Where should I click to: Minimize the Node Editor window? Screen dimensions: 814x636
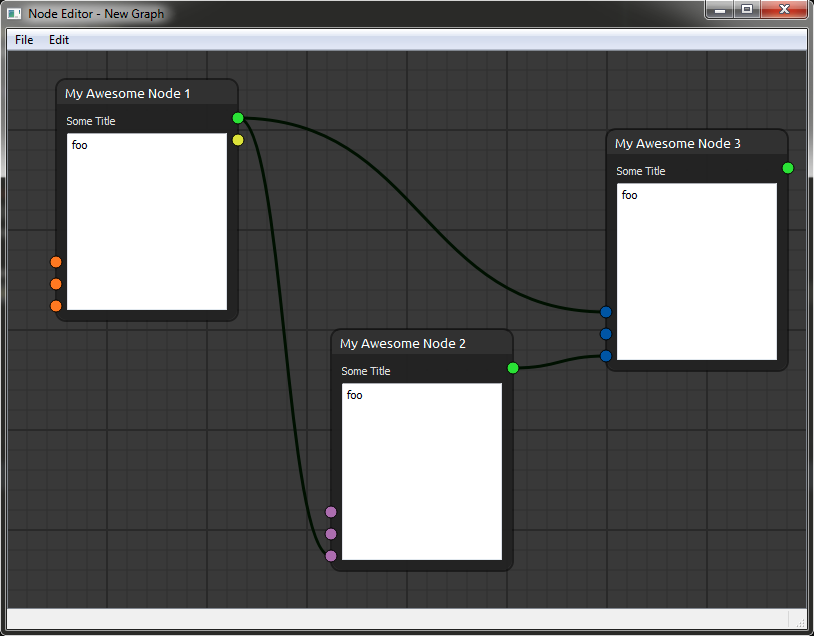point(720,9)
